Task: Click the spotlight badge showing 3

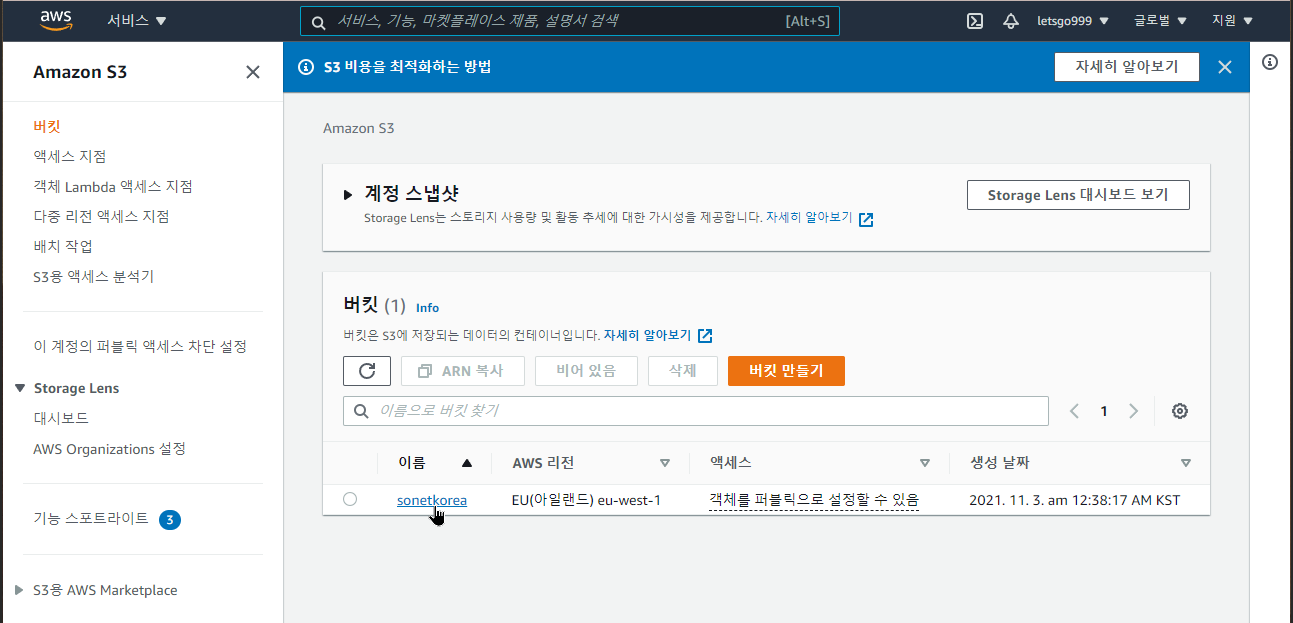Action: tap(170, 520)
